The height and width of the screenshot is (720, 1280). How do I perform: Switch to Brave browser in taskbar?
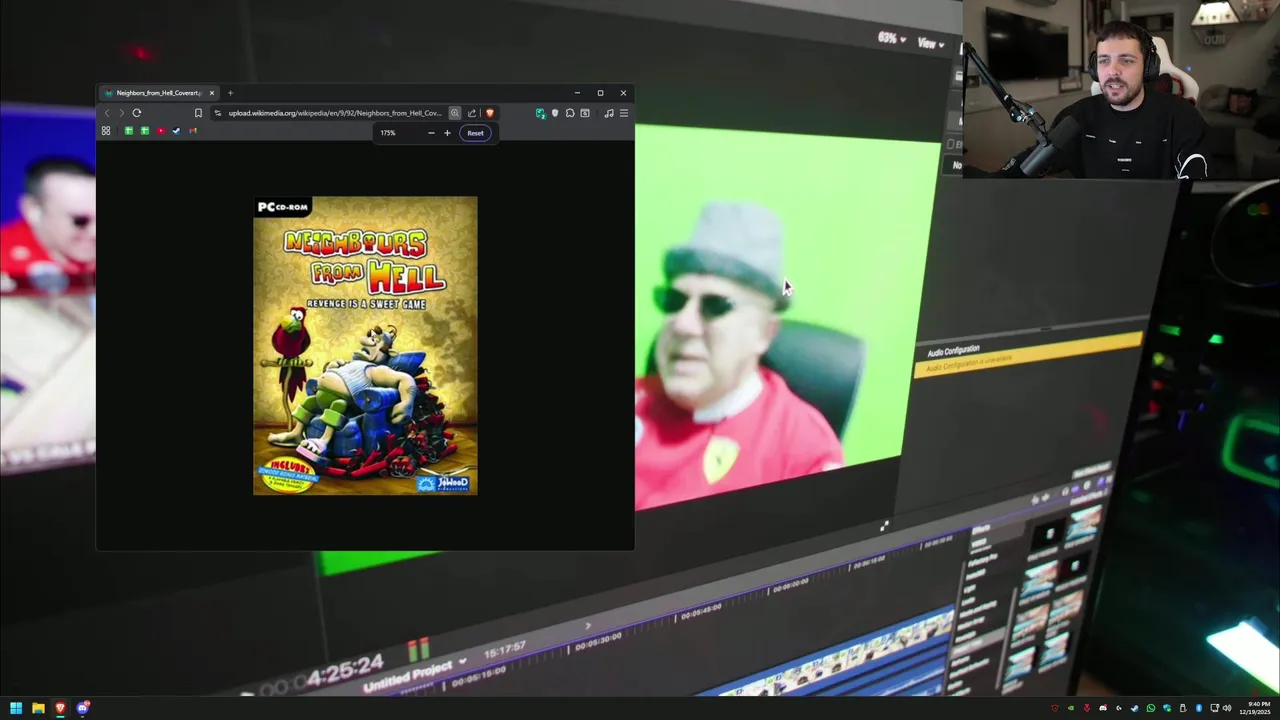(60, 708)
